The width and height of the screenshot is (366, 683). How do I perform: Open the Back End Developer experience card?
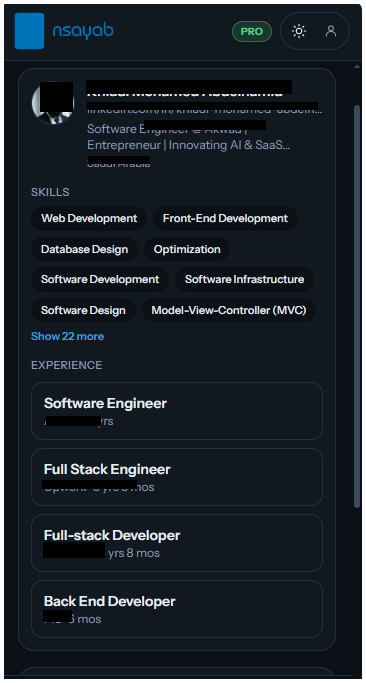pos(177,609)
